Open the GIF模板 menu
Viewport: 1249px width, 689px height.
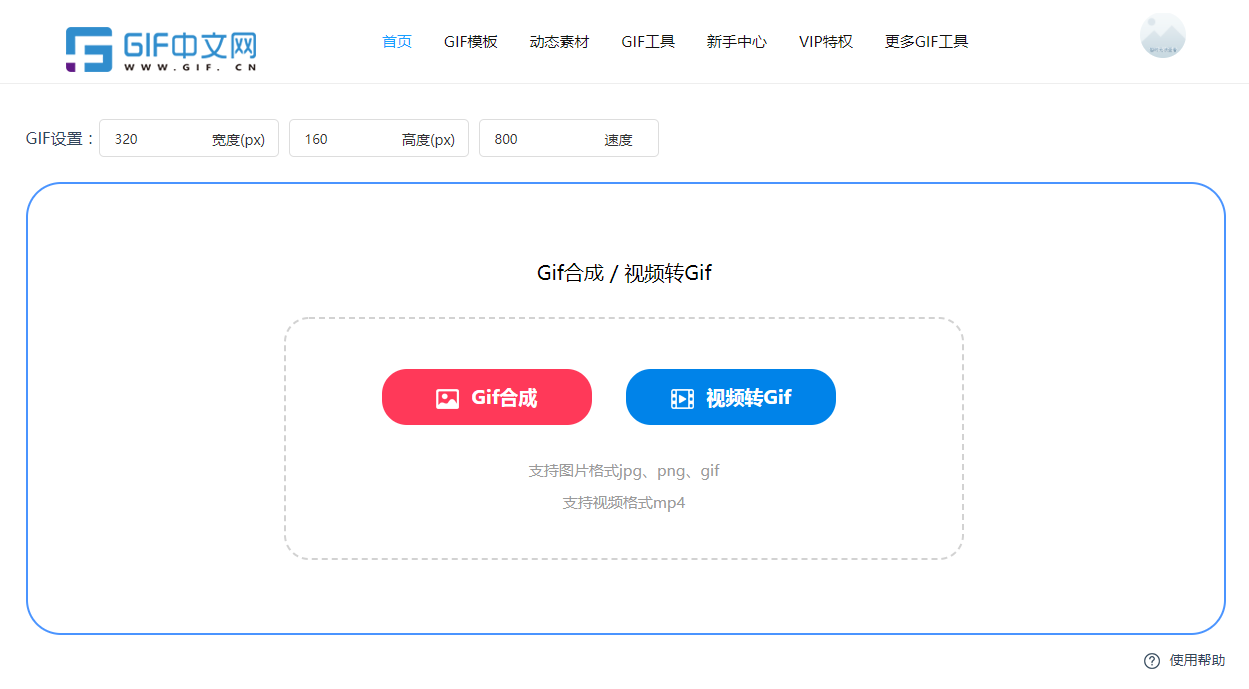471,41
